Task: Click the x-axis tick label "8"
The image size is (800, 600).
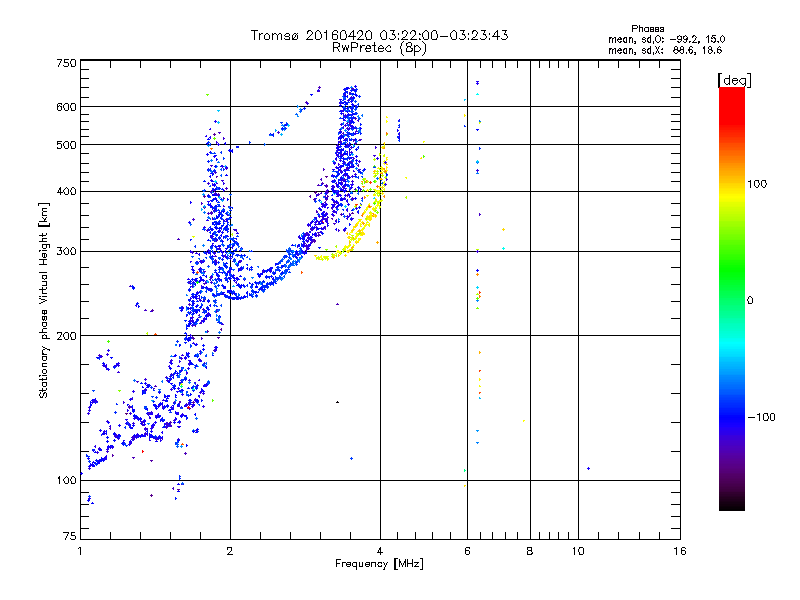Action: pos(530,551)
